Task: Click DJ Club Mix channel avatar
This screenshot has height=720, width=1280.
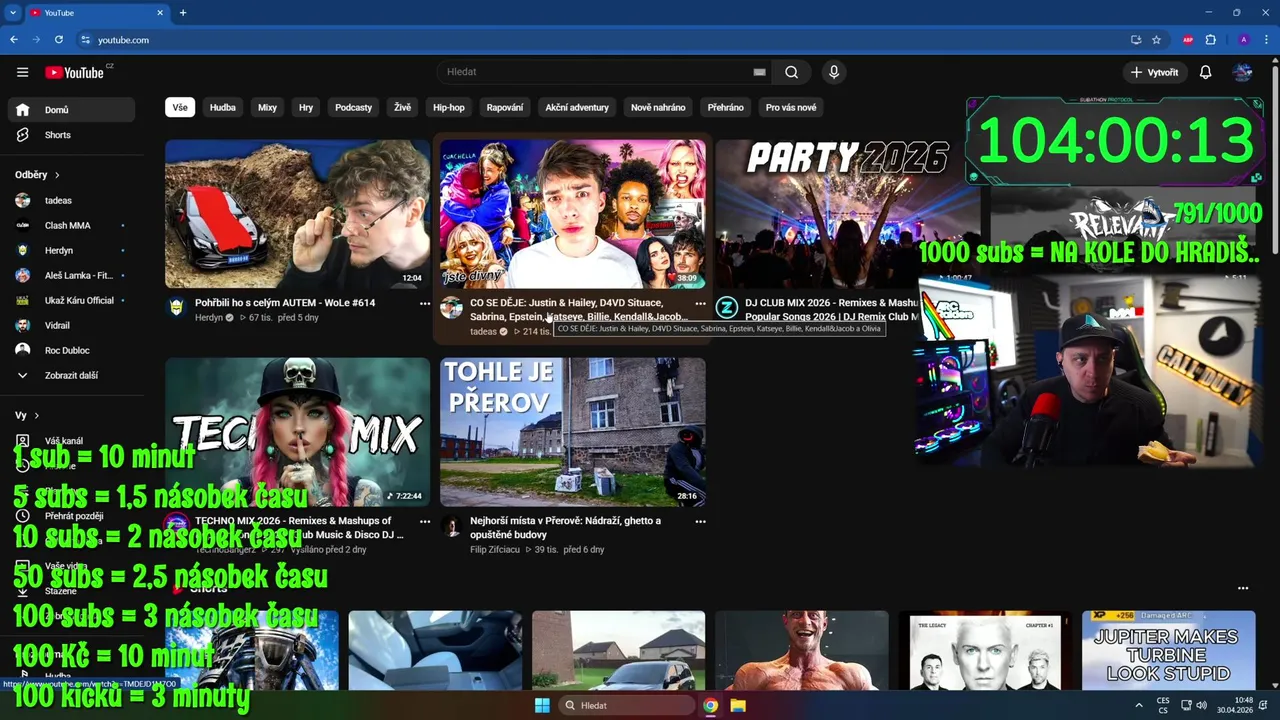Action: [x=727, y=308]
